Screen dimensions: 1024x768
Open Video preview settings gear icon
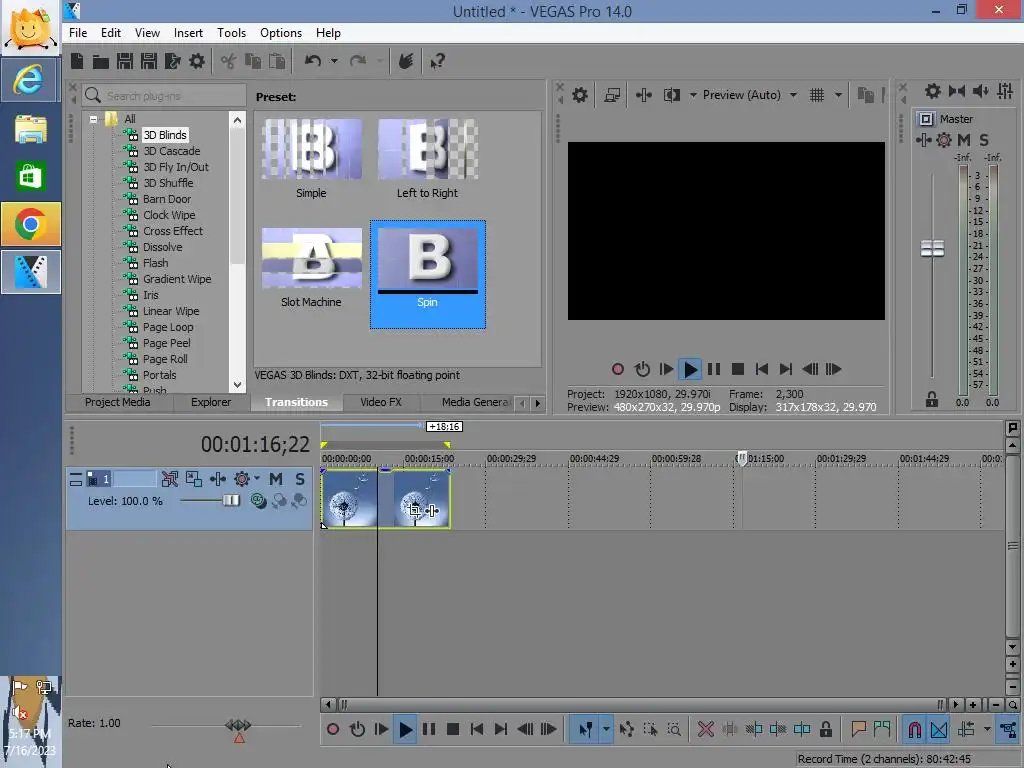579,95
